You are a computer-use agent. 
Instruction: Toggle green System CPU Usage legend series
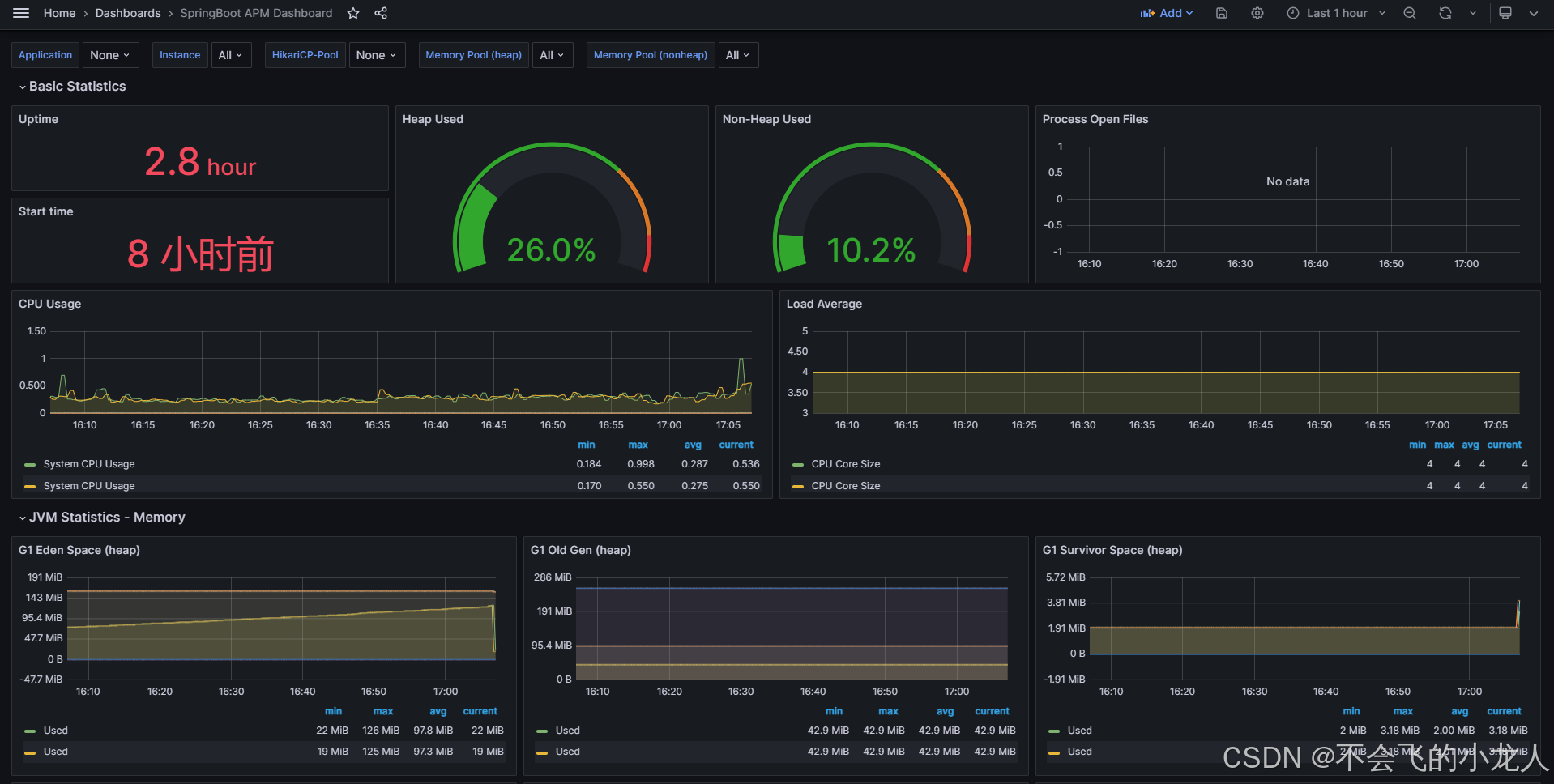[x=89, y=464]
